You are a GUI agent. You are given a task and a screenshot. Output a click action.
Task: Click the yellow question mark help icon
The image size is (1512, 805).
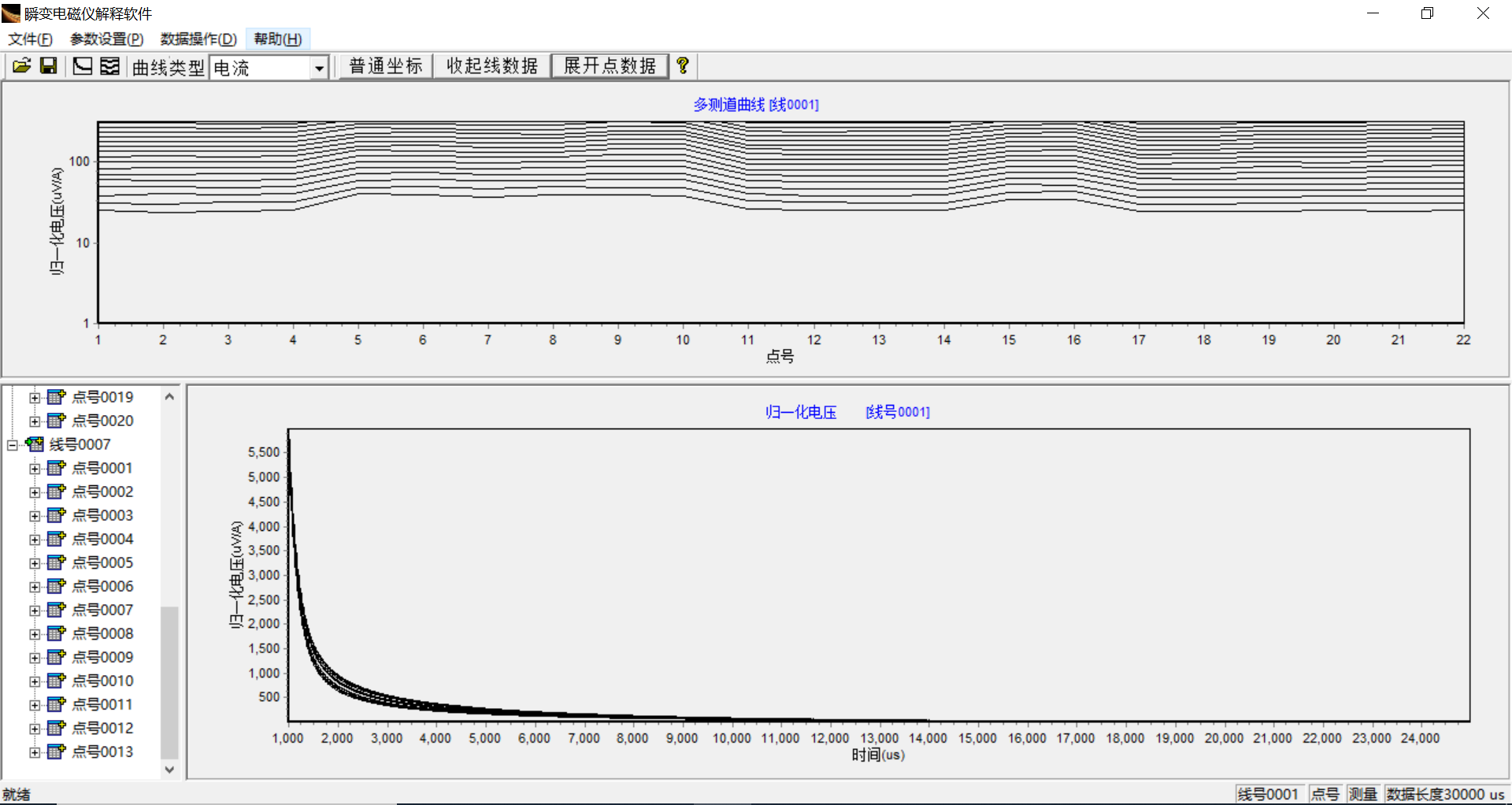click(683, 66)
